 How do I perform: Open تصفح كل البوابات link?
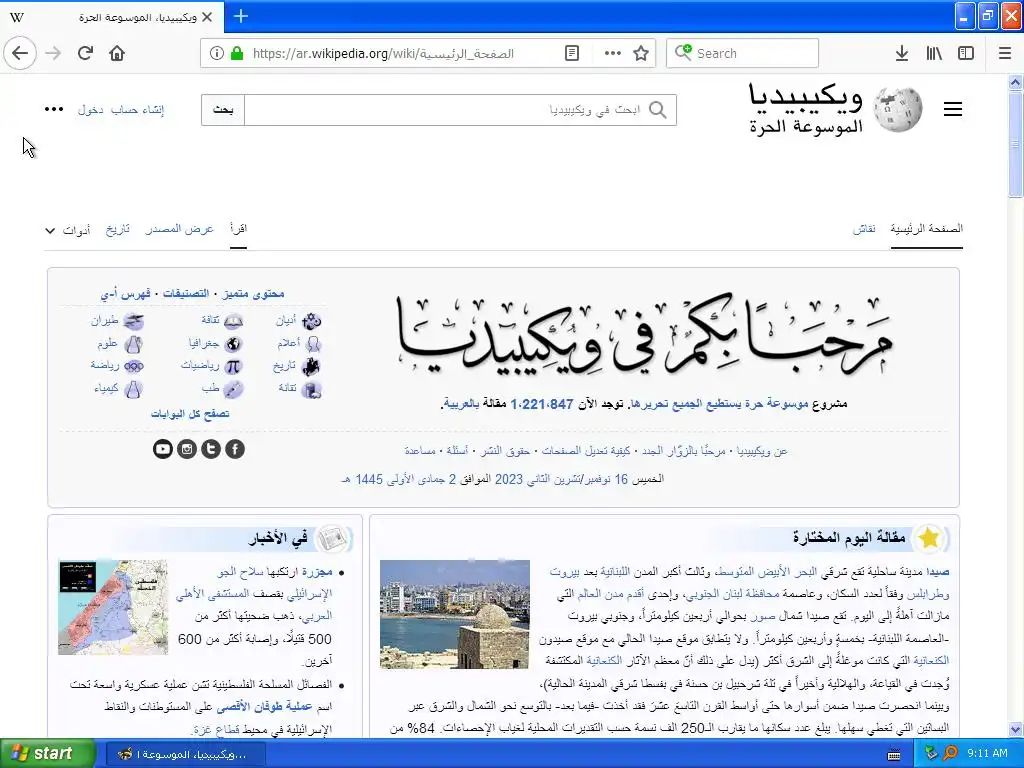coord(190,413)
